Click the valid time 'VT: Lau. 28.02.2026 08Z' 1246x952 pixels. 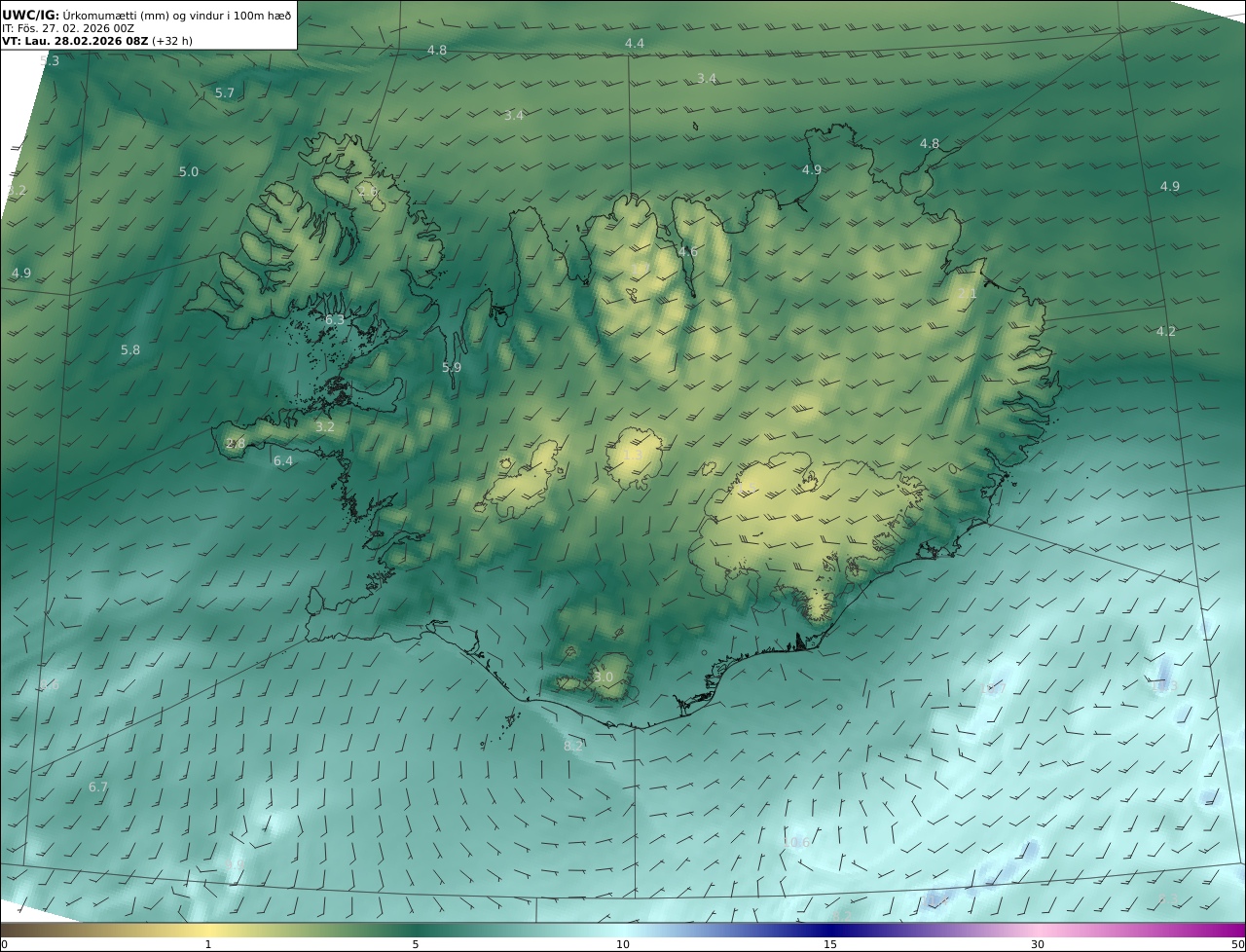[x=75, y=42]
